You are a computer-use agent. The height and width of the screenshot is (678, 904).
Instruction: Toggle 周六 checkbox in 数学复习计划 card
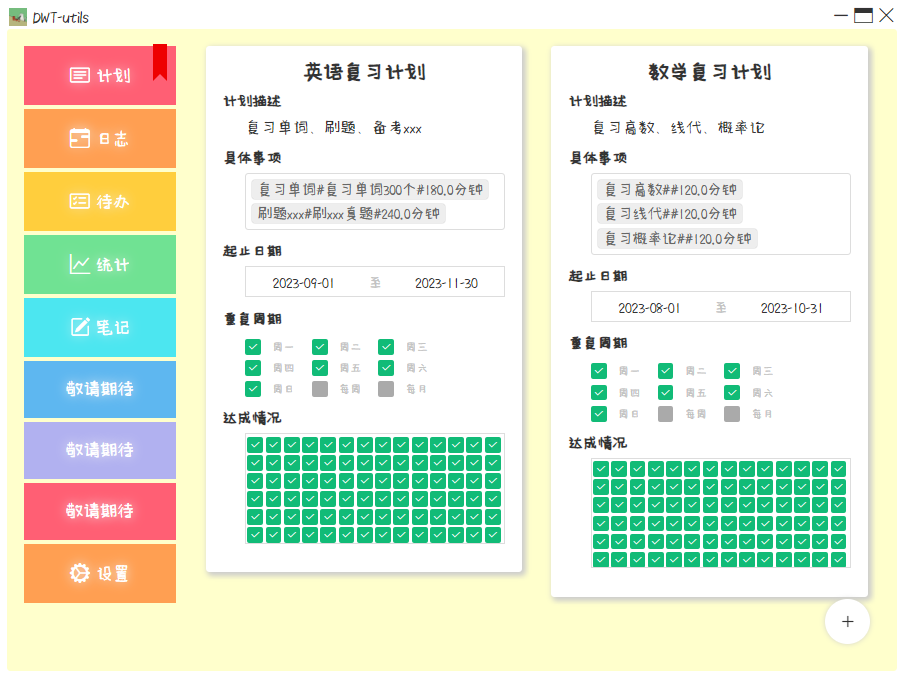click(x=732, y=393)
